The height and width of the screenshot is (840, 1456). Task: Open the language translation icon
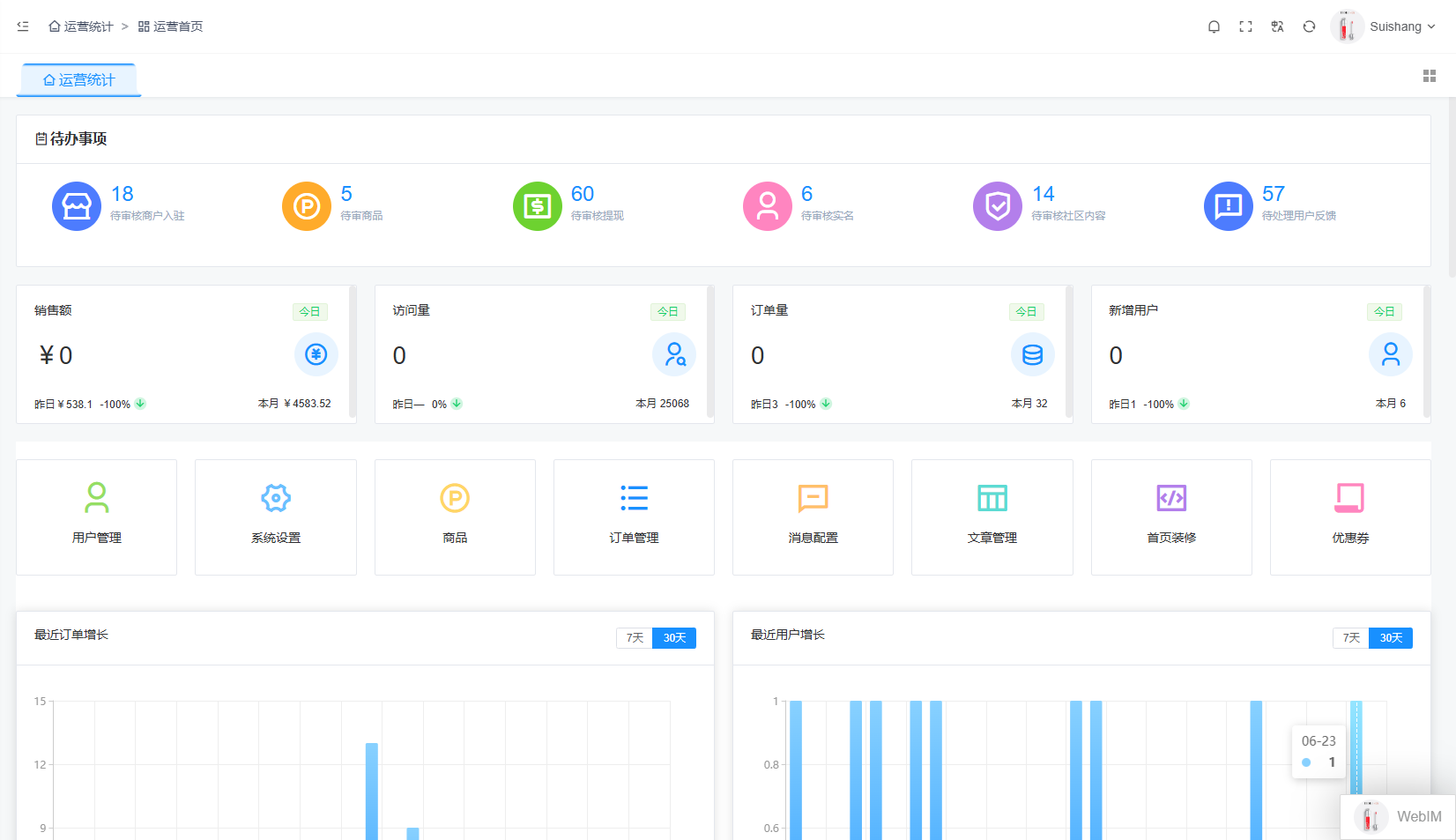[1277, 26]
